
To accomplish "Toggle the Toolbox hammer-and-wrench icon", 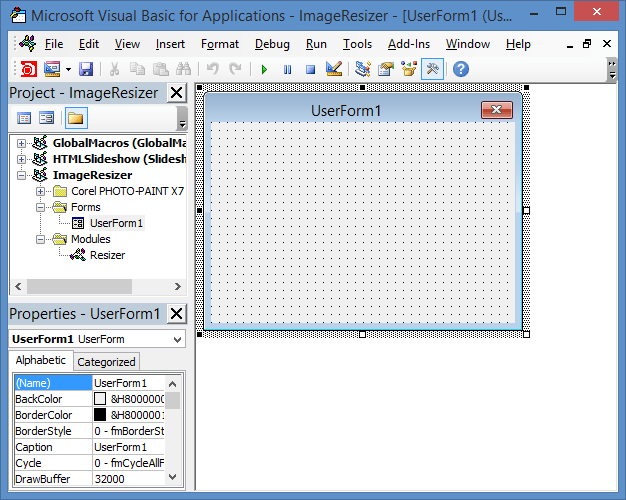I will tap(432, 69).
